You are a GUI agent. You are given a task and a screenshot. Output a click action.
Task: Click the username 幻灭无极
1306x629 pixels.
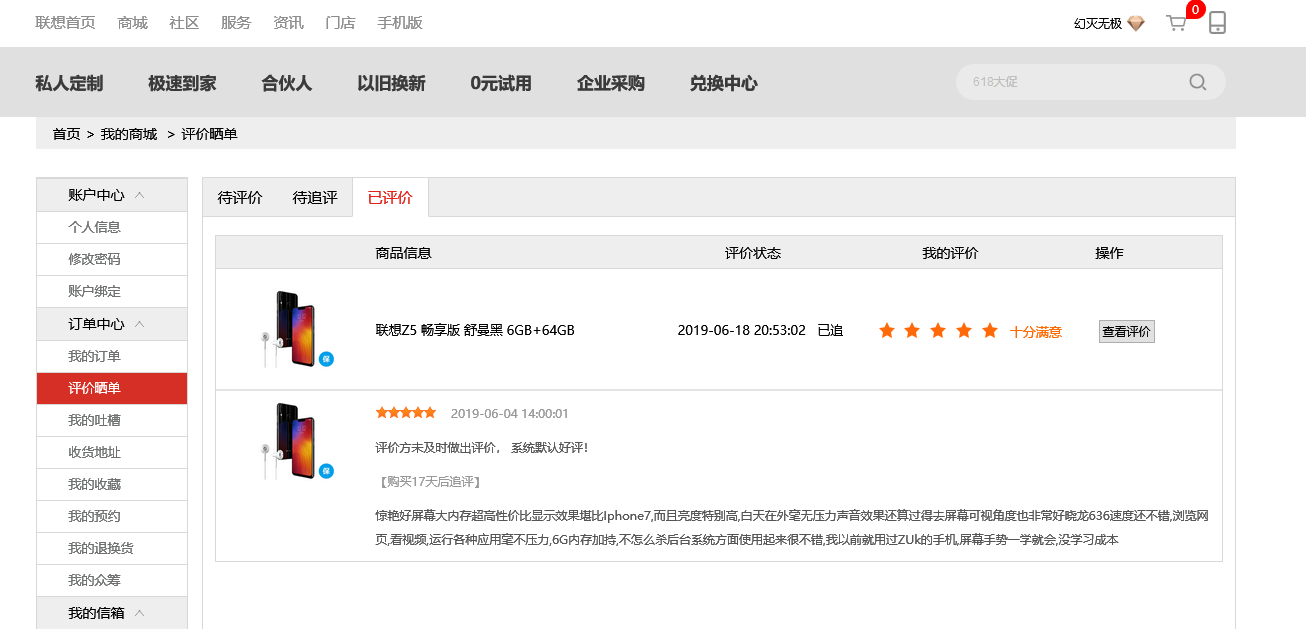coord(1098,24)
